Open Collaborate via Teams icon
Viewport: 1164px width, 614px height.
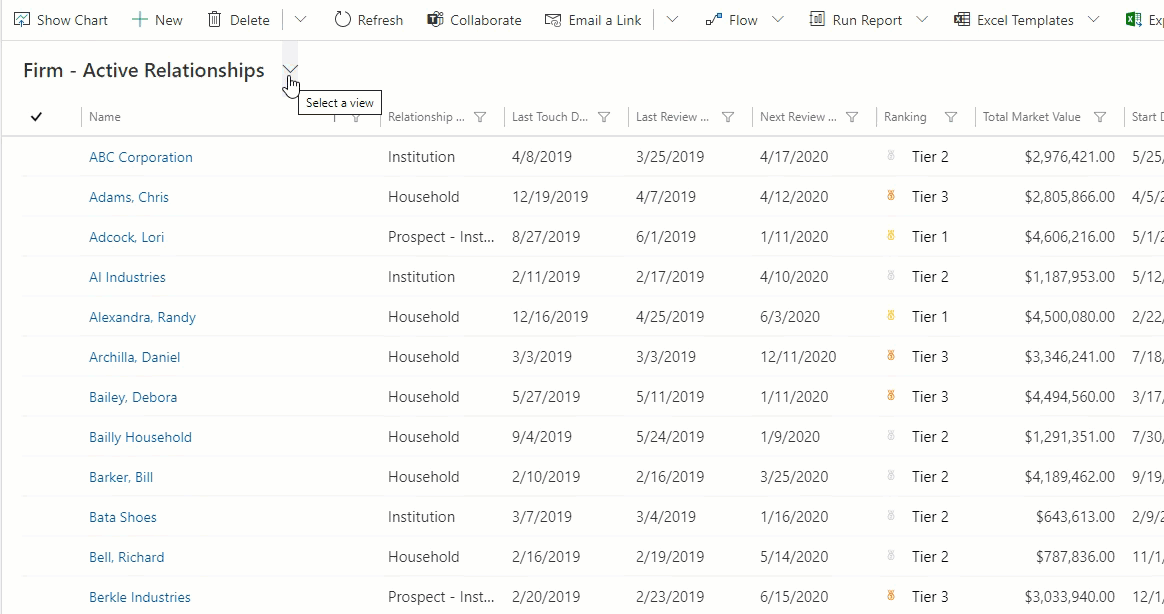[435, 20]
